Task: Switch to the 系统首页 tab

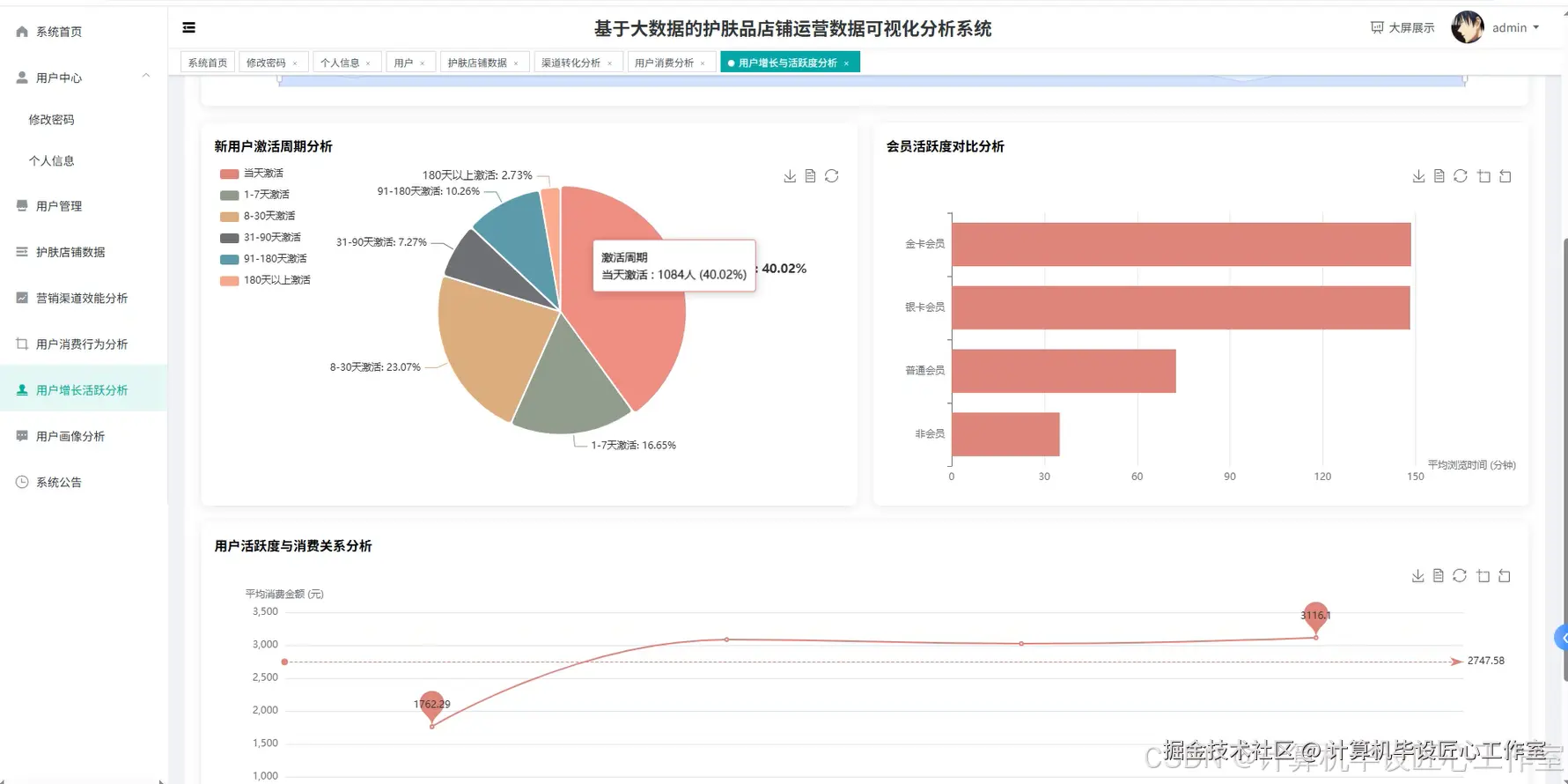Action: [x=207, y=63]
